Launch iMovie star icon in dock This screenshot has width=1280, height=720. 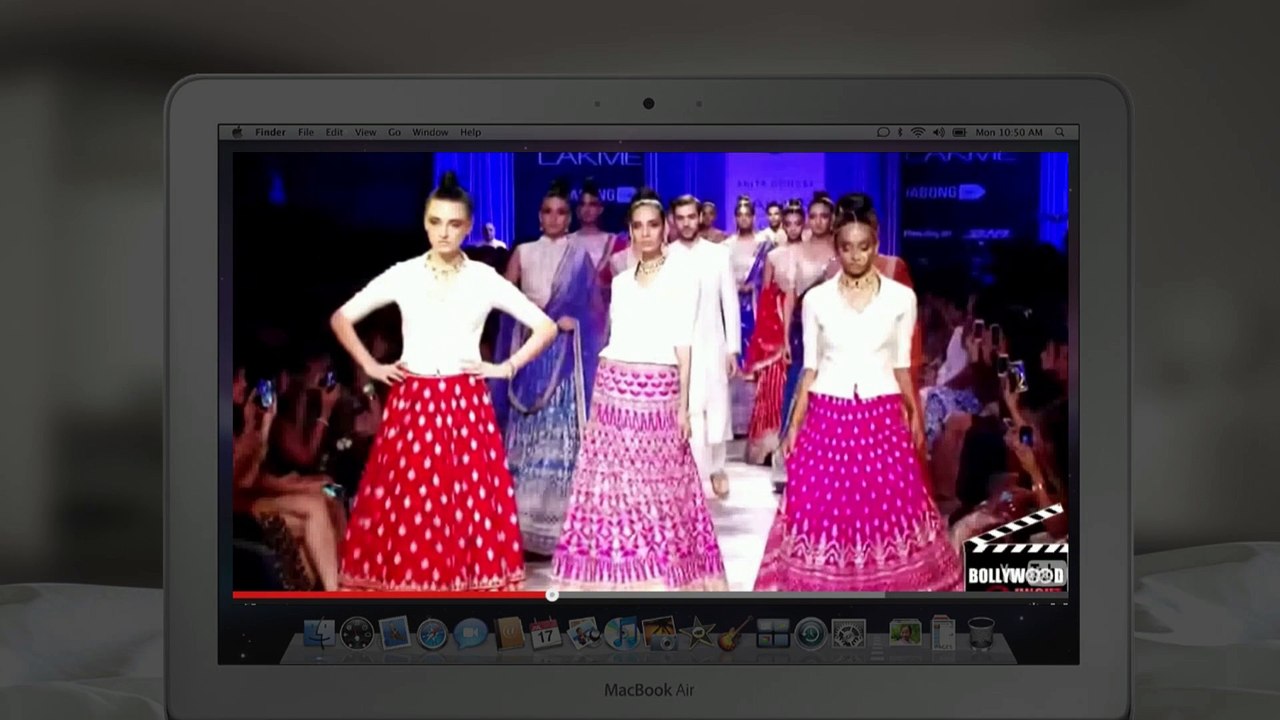pyautogui.click(x=696, y=633)
